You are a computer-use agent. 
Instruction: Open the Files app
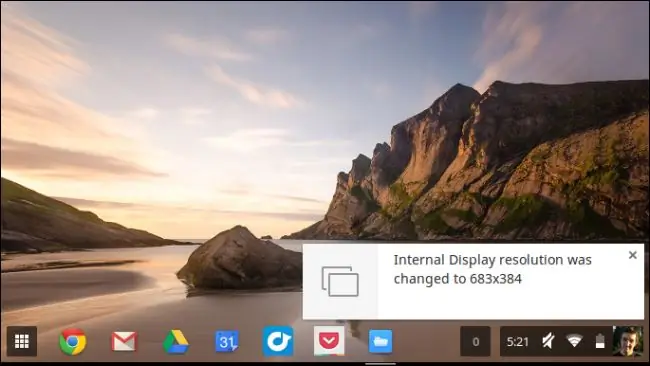point(381,342)
